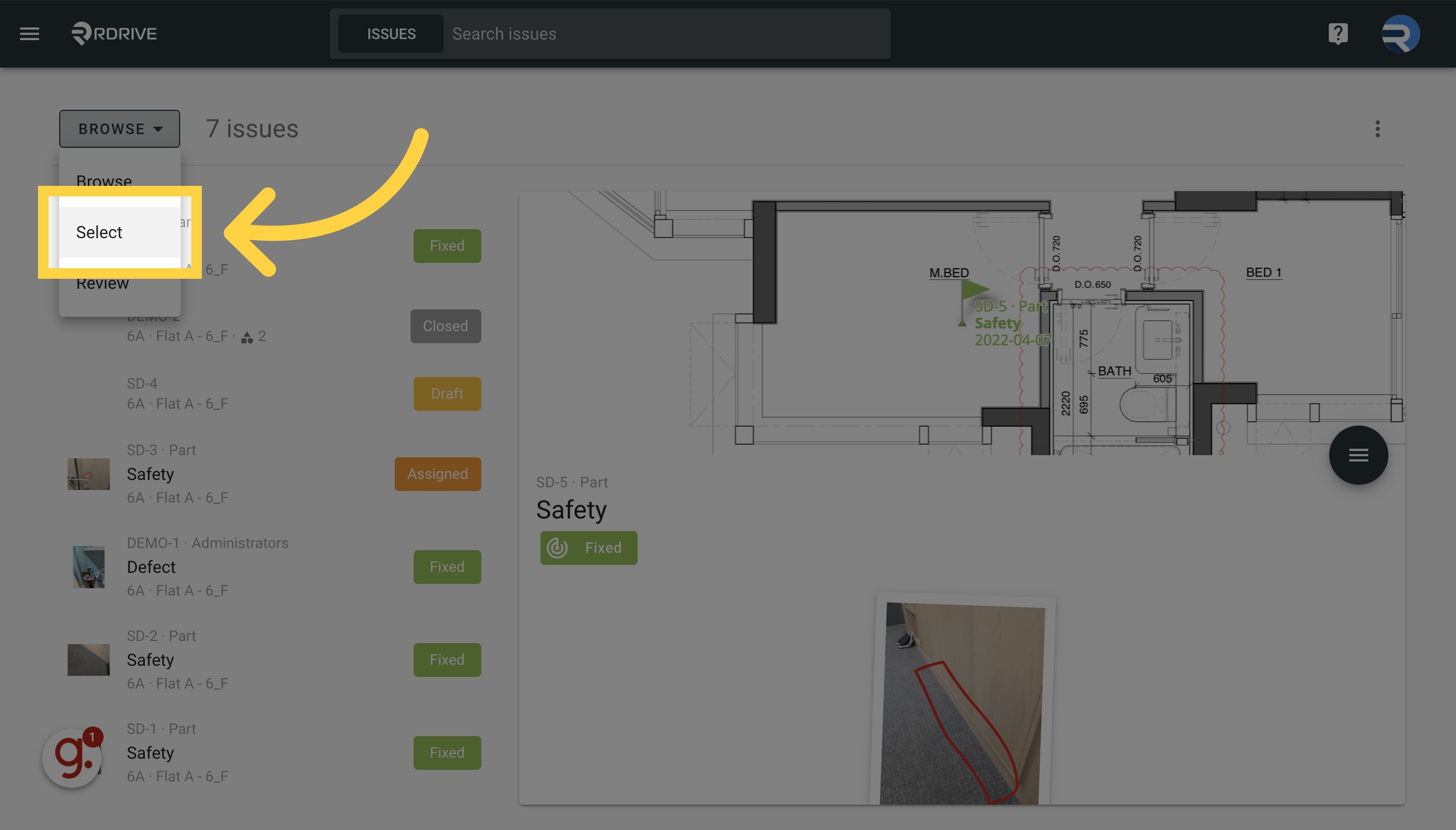
Task: Click the SD-5 · Part label in detail pane
Action: coord(572,482)
